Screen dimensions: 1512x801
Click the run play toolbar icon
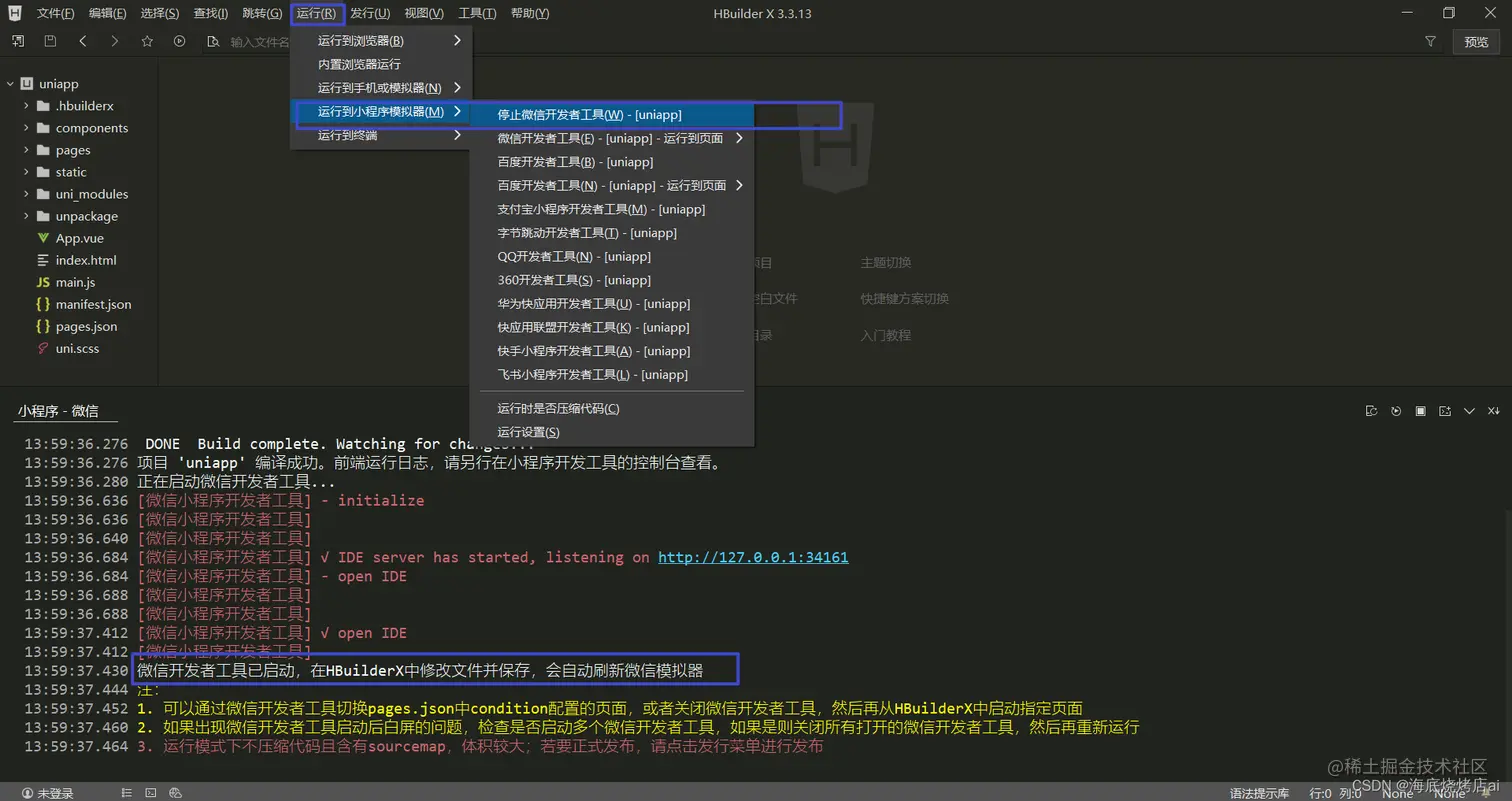(x=179, y=41)
